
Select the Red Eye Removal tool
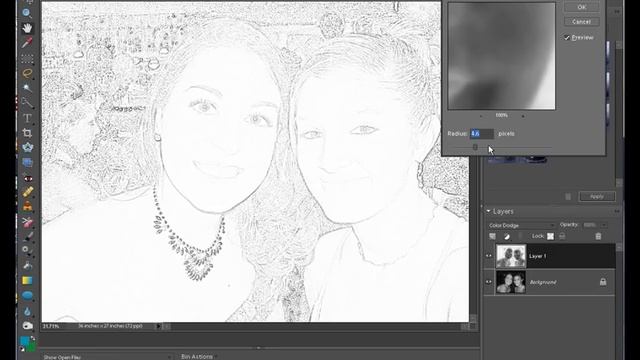coord(27,178)
